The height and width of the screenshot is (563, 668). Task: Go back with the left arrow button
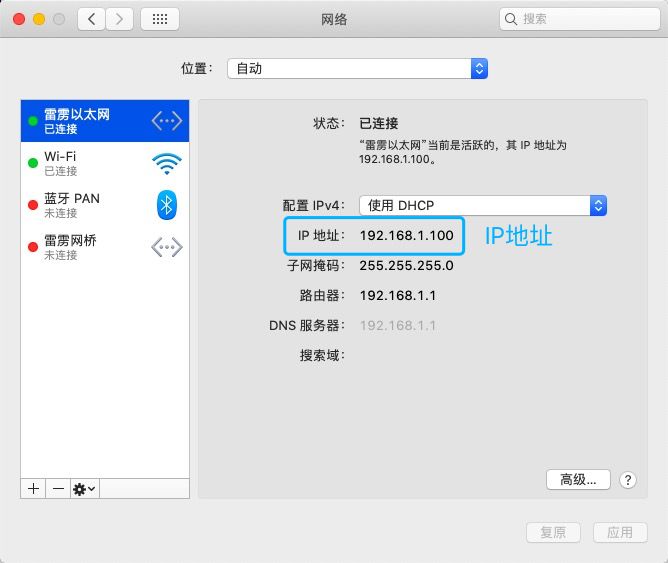[91, 19]
